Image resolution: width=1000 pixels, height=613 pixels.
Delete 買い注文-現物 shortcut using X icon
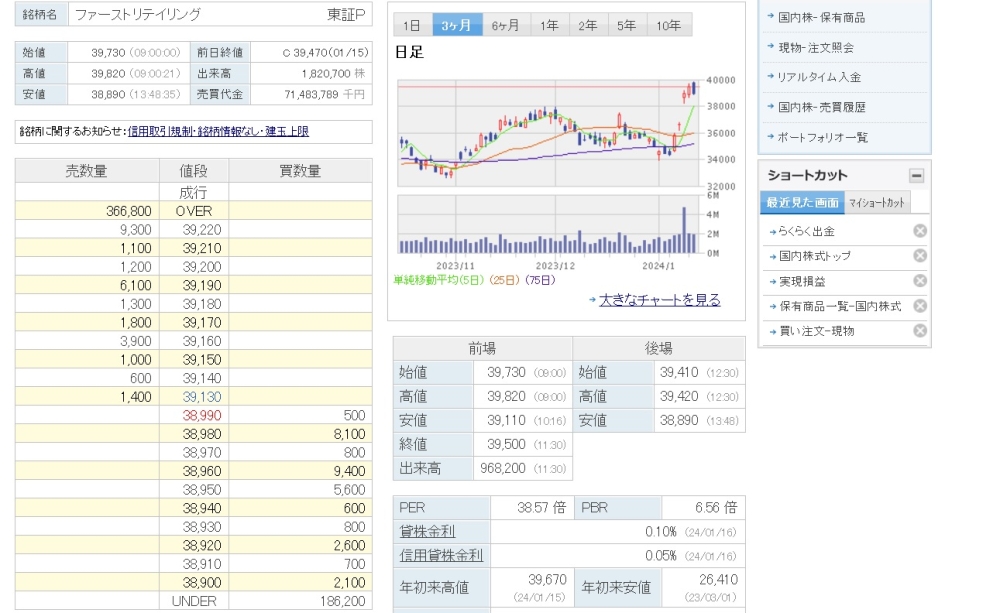pos(920,331)
